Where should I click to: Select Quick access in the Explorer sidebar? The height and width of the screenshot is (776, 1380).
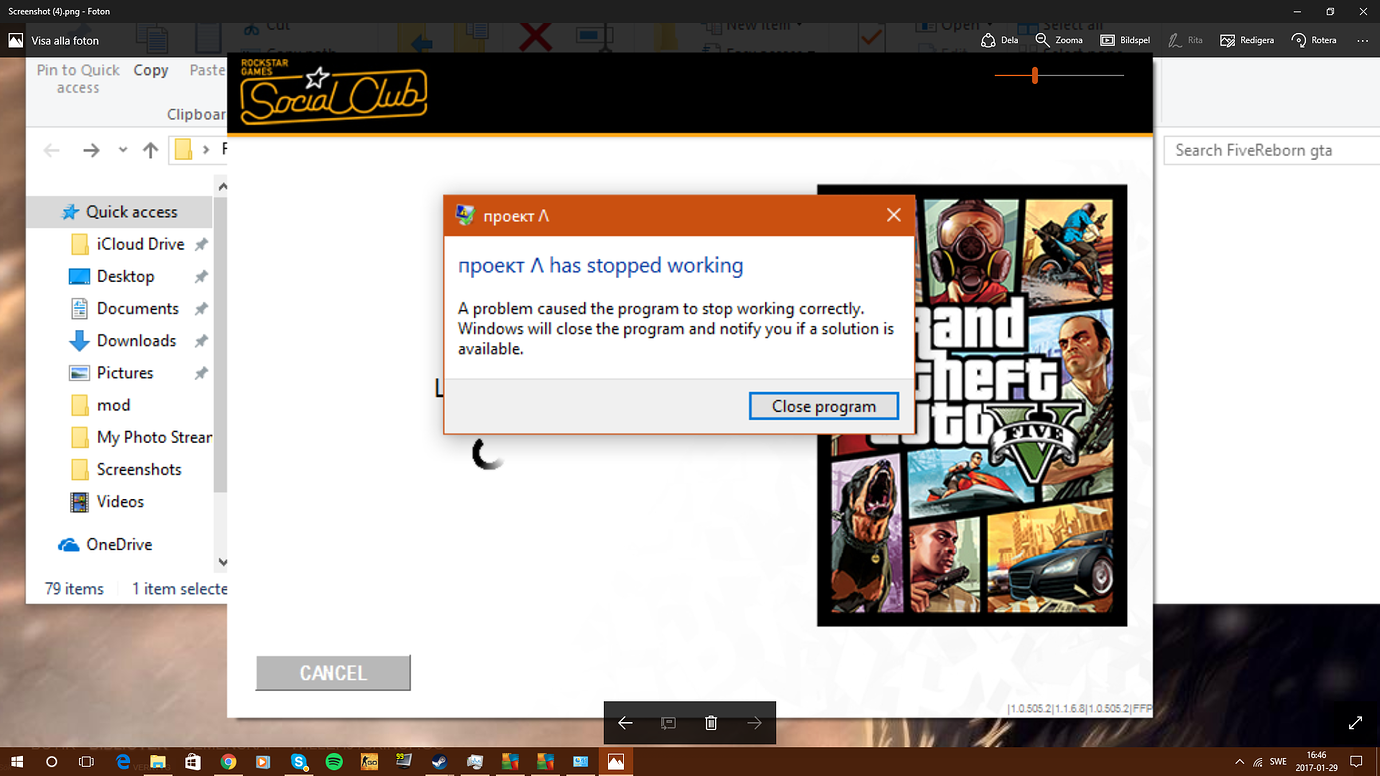click(x=120, y=212)
